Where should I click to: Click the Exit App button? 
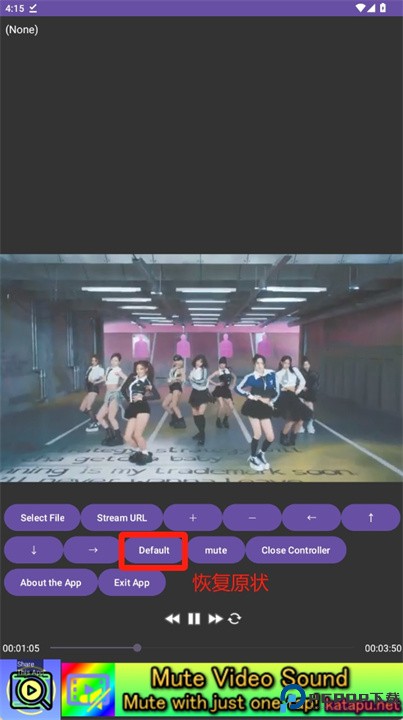(x=132, y=582)
